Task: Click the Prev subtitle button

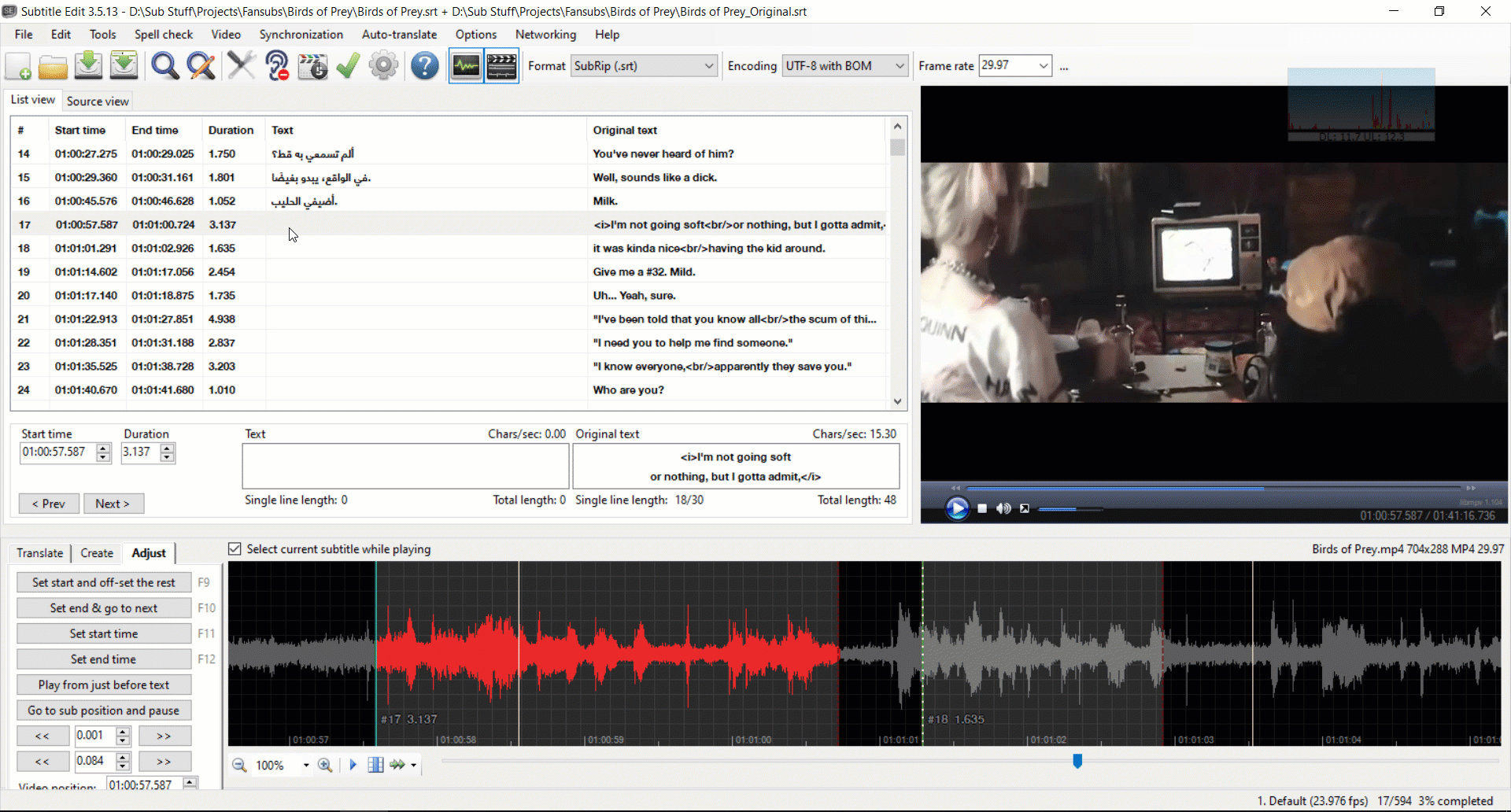Action: click(x=49, y=504)
